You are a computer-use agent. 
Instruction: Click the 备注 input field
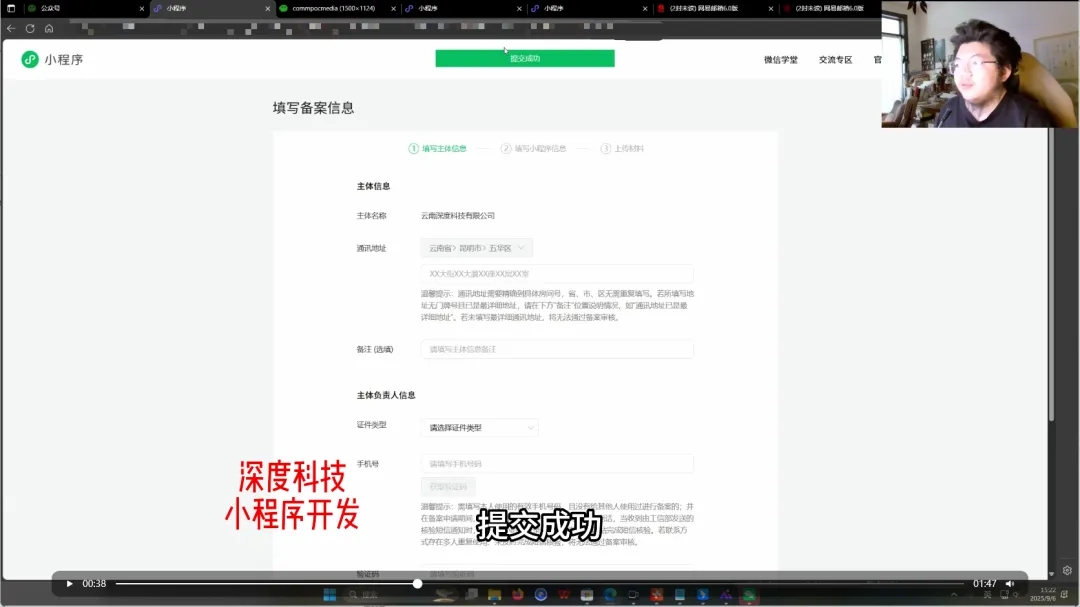coord(557,349)
